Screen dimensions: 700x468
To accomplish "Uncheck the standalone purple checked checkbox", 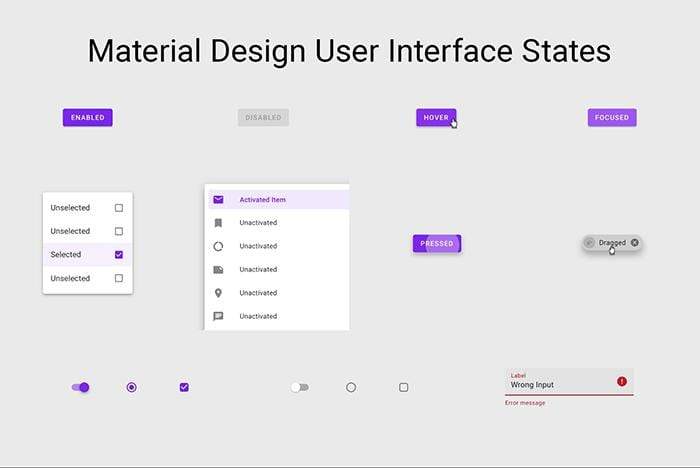I will pyautogui.click(x=184, y=387).
